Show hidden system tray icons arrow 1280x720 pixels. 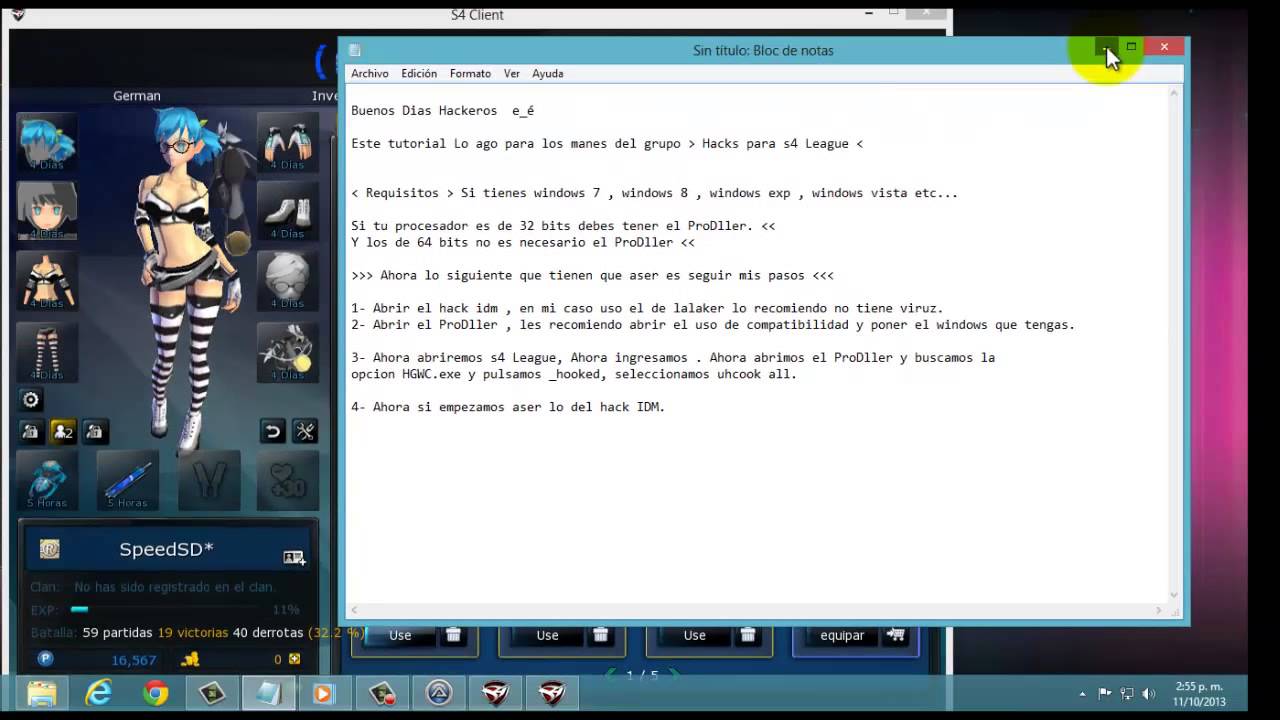click(1082, 693)
